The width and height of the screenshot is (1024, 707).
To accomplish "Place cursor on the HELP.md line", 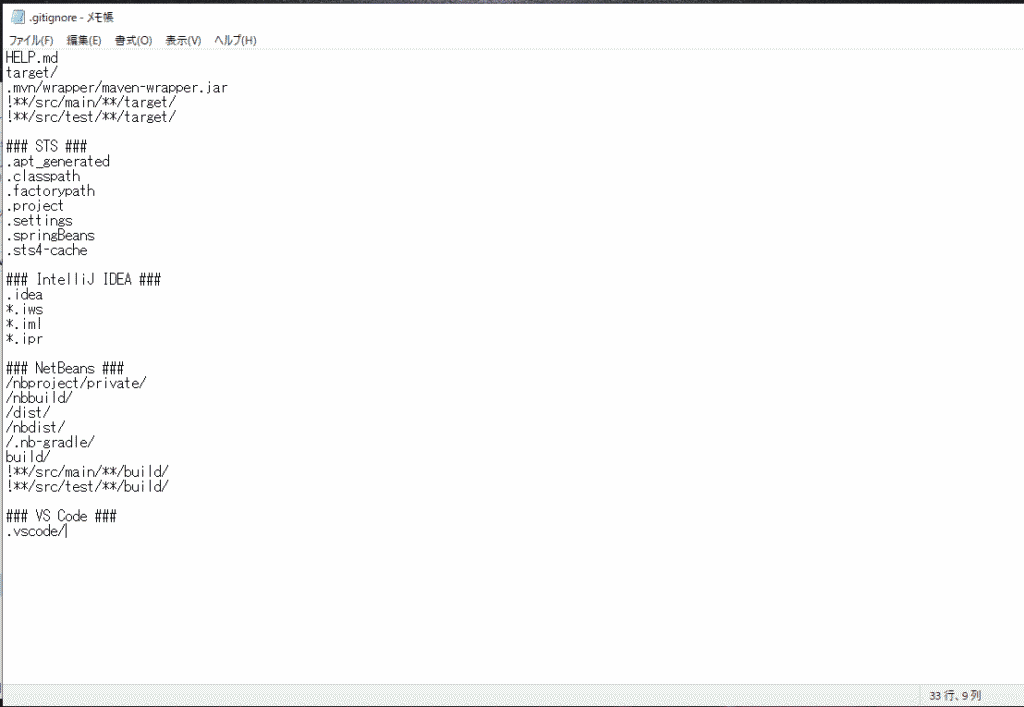I will 32,58.
